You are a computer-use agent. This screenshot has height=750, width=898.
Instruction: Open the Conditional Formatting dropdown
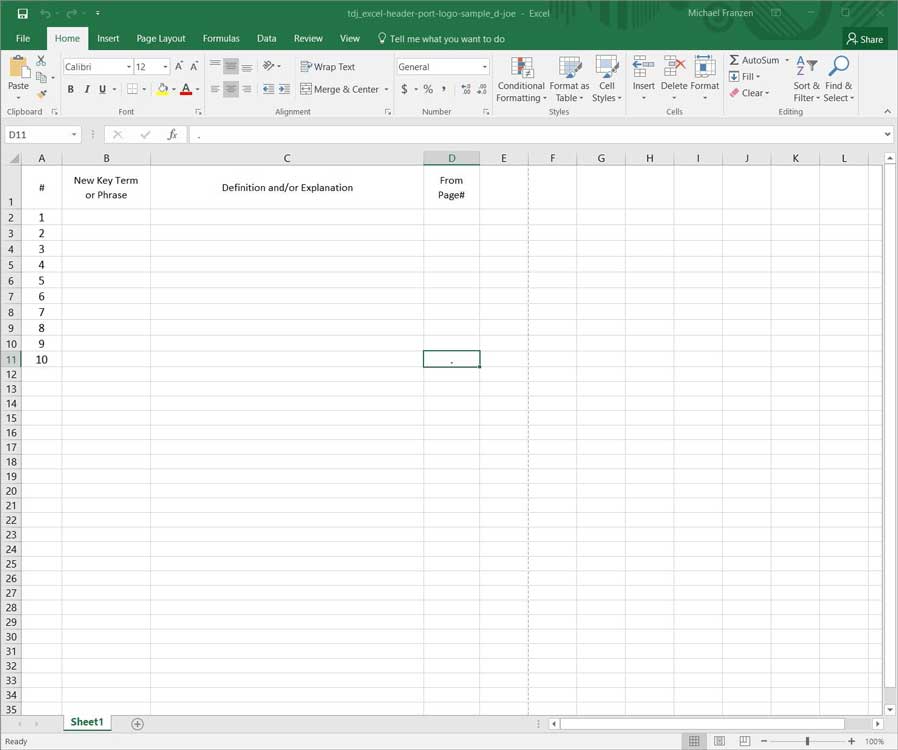coord(521,80)
